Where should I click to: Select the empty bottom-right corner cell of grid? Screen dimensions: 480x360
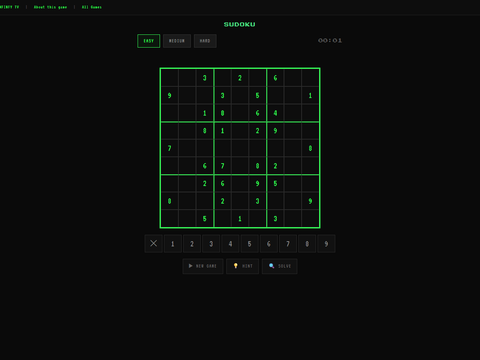tap(310, 219)
